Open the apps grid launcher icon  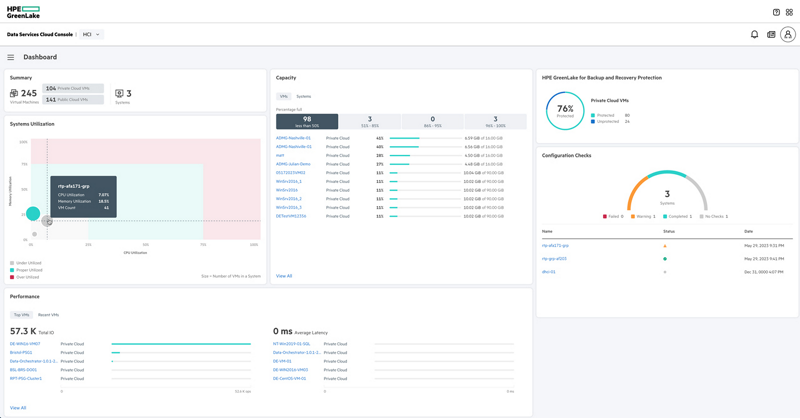coord(789,12)
